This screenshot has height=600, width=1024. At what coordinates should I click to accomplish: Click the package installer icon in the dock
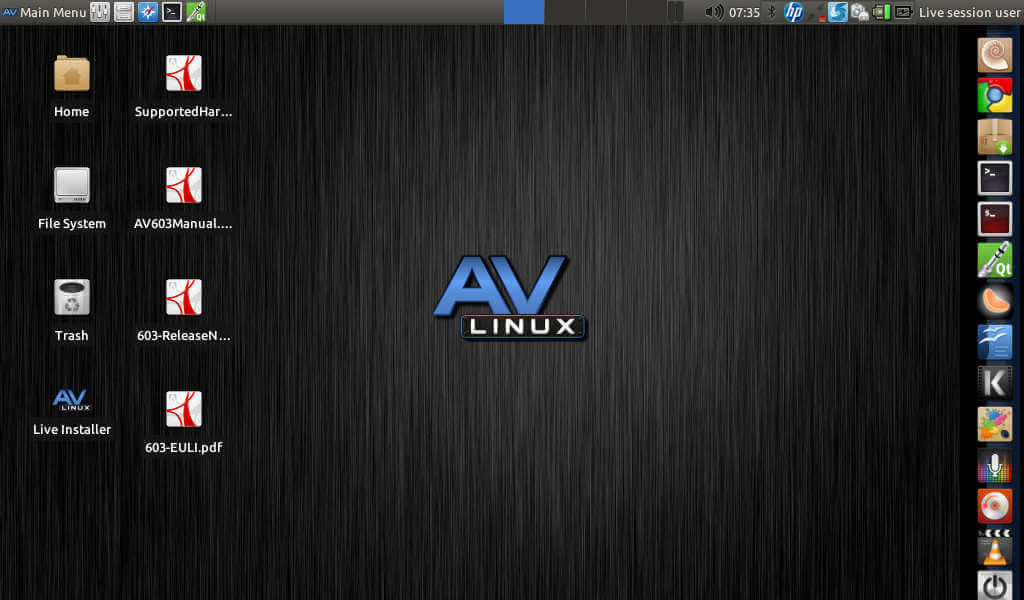995,137
